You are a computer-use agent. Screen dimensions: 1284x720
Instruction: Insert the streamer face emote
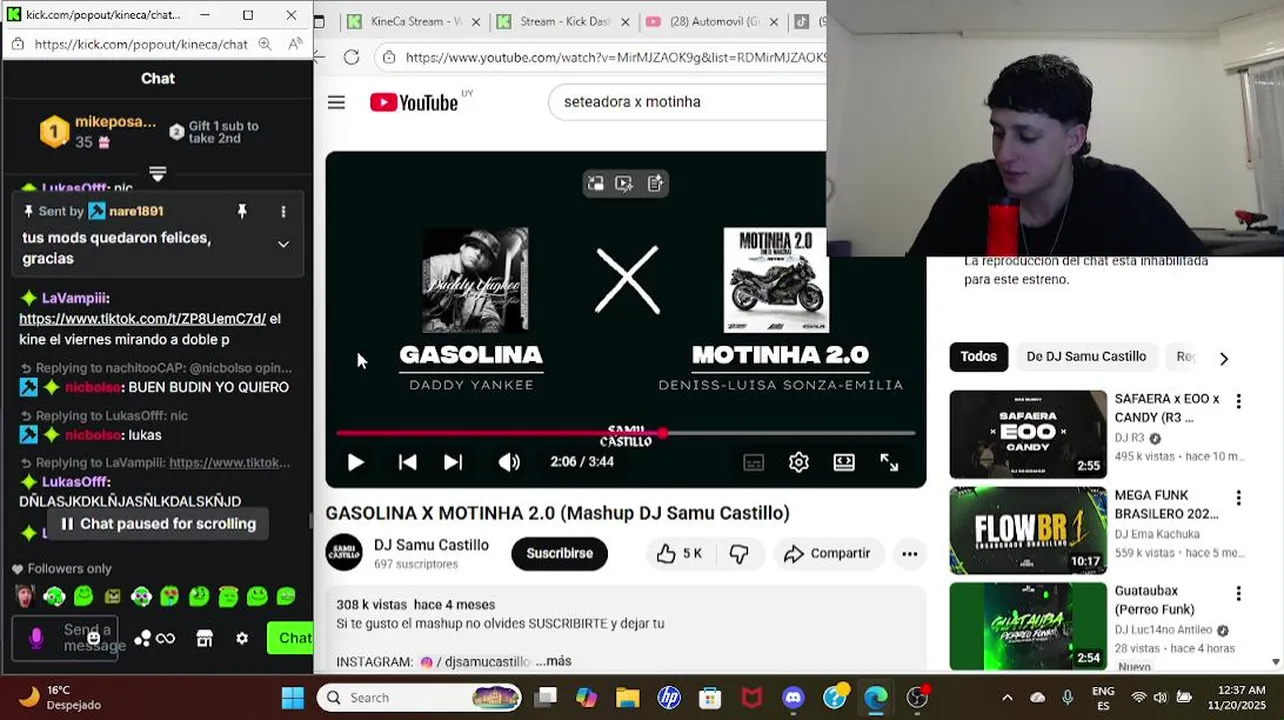point(25,597)
